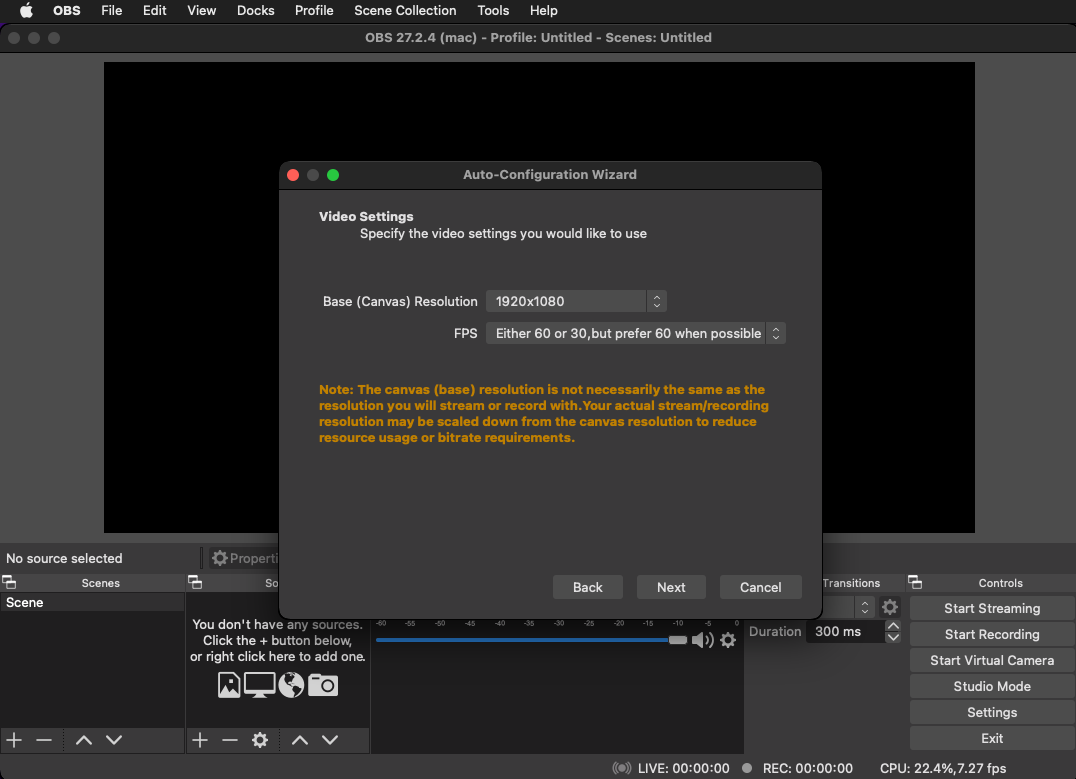Pop out the Controls dock icon

915,583
